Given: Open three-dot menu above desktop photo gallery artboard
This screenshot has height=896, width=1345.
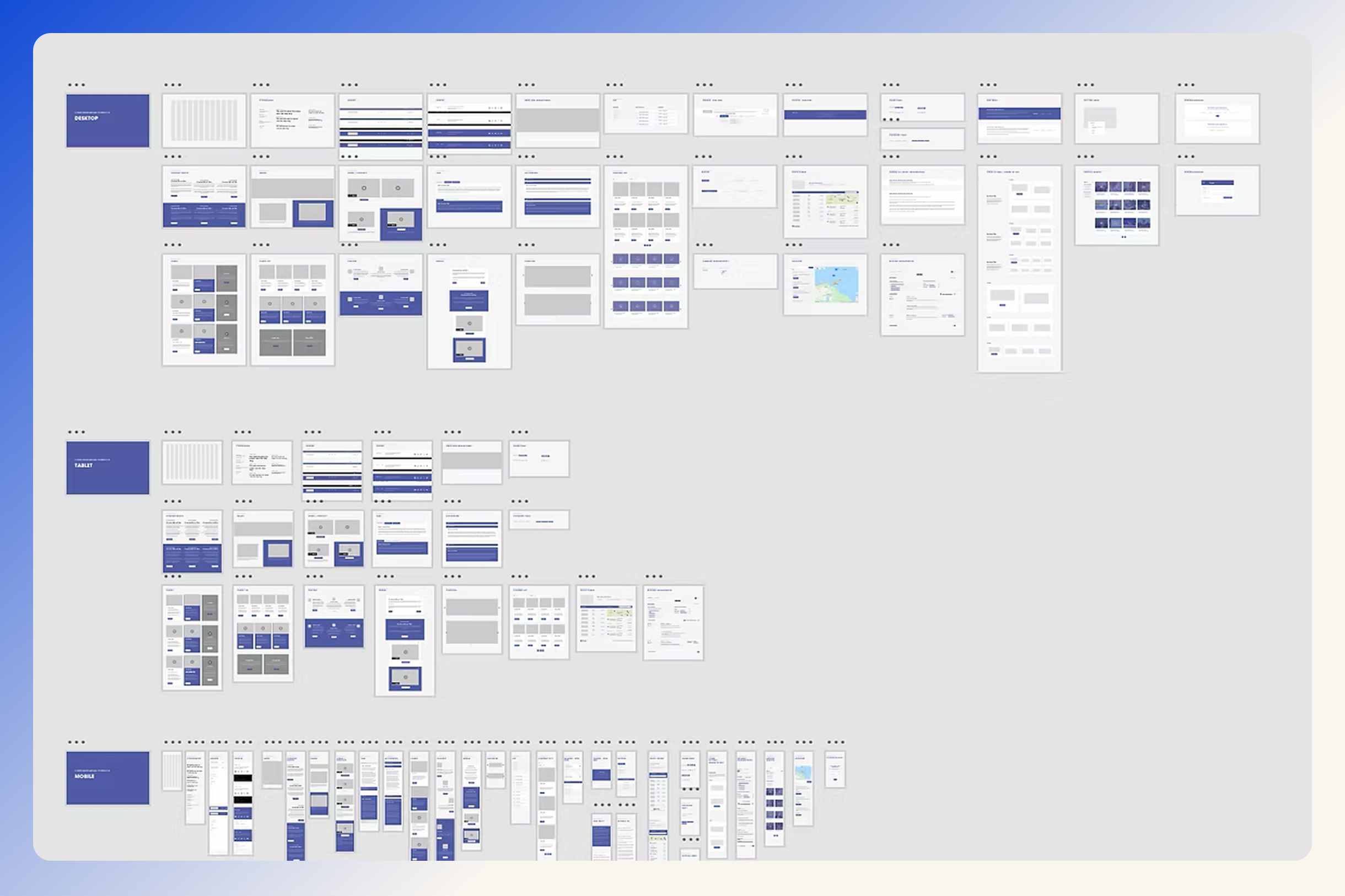Looking at the screenshot, I should (x=1085, y=156).
